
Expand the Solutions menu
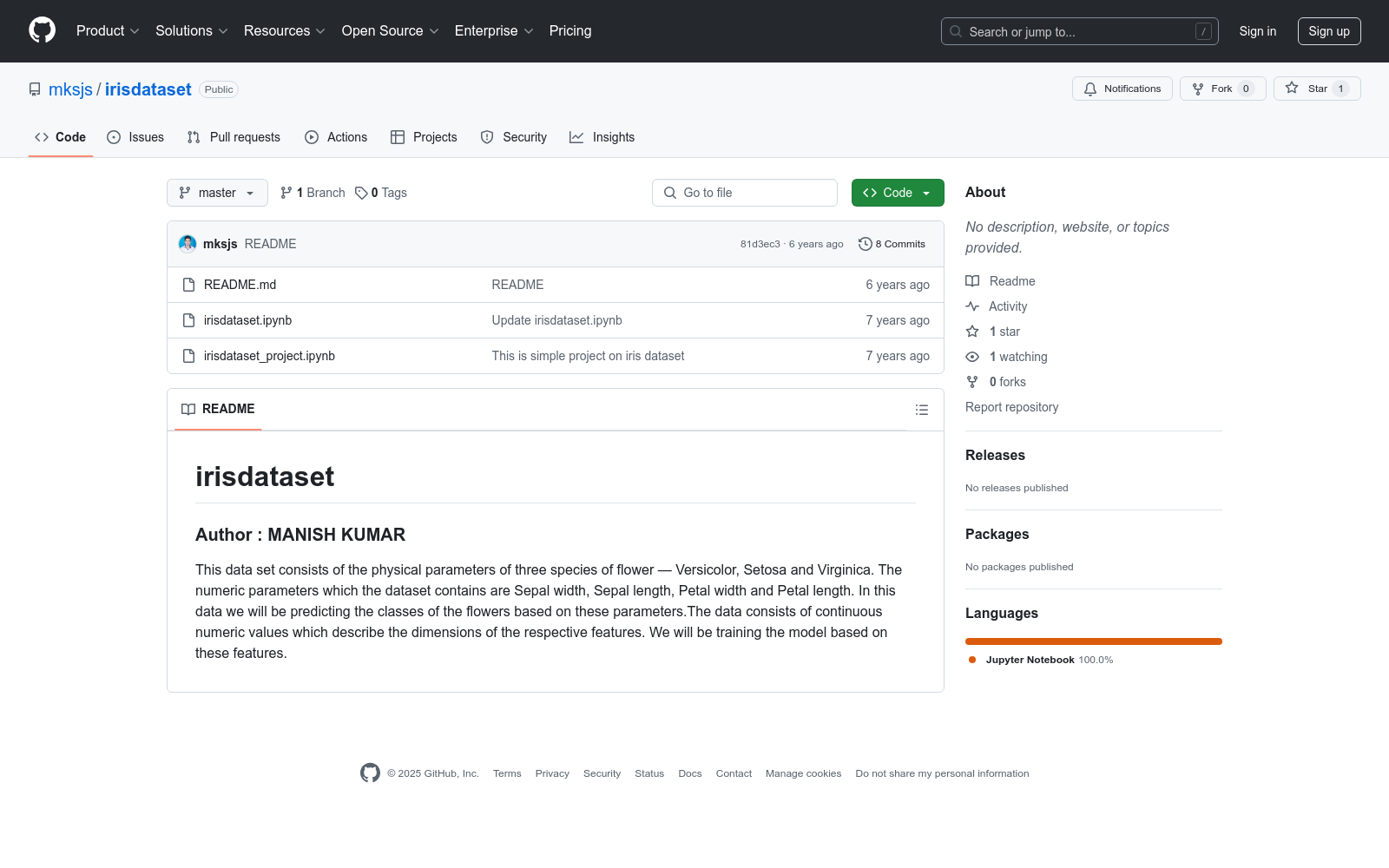(192, 30)
